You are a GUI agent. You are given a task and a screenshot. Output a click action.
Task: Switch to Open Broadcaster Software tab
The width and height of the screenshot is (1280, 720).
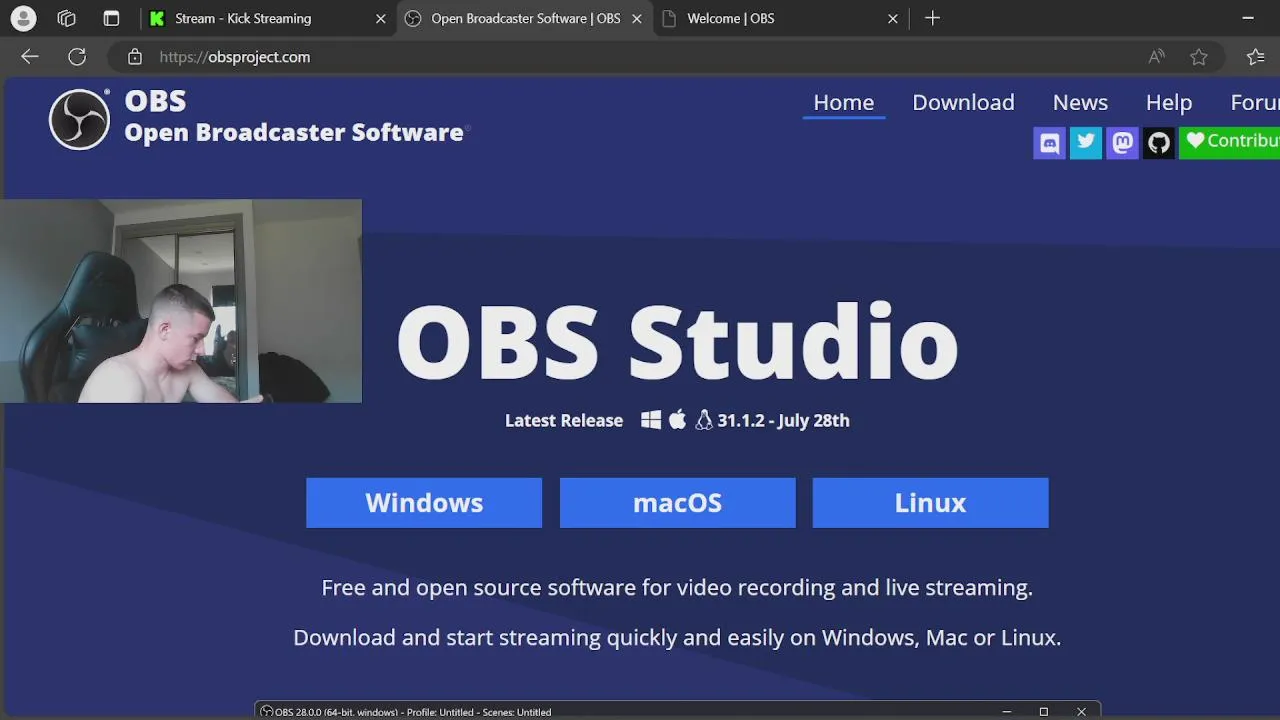[x=525, y=18]
